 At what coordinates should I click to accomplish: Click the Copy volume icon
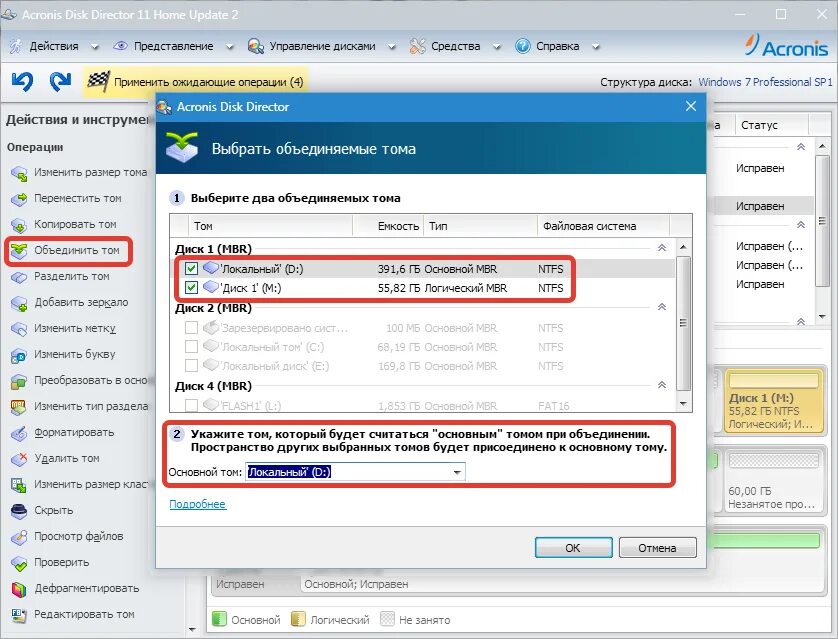pyautogui.click(x=19, y=224)
